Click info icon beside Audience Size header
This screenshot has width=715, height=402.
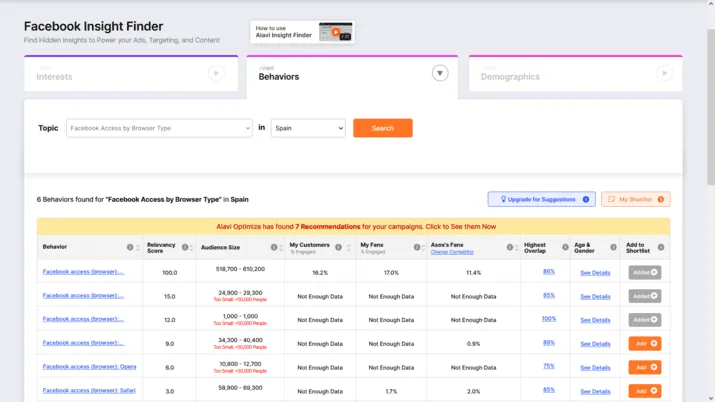pyautogui.click(x=274, y=247)
